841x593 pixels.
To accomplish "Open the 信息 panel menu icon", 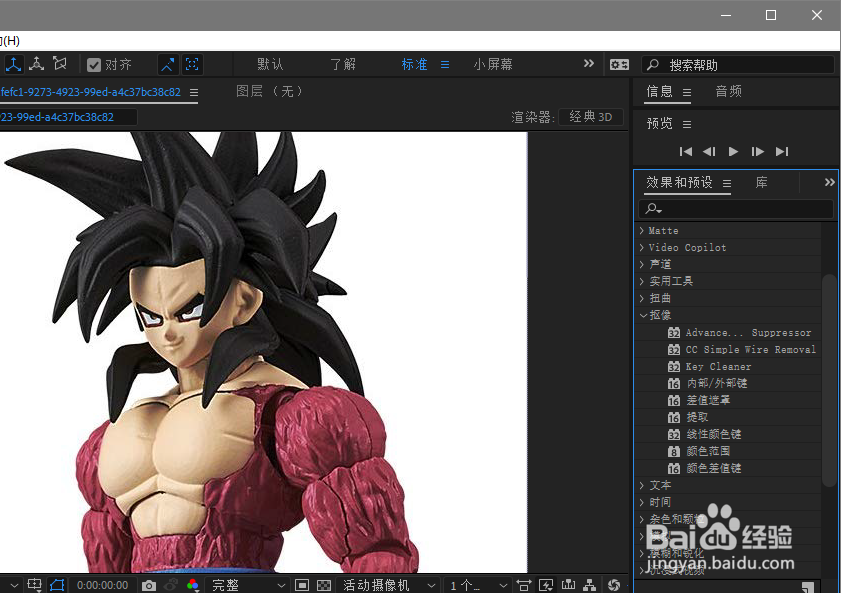I will (687, 92).
